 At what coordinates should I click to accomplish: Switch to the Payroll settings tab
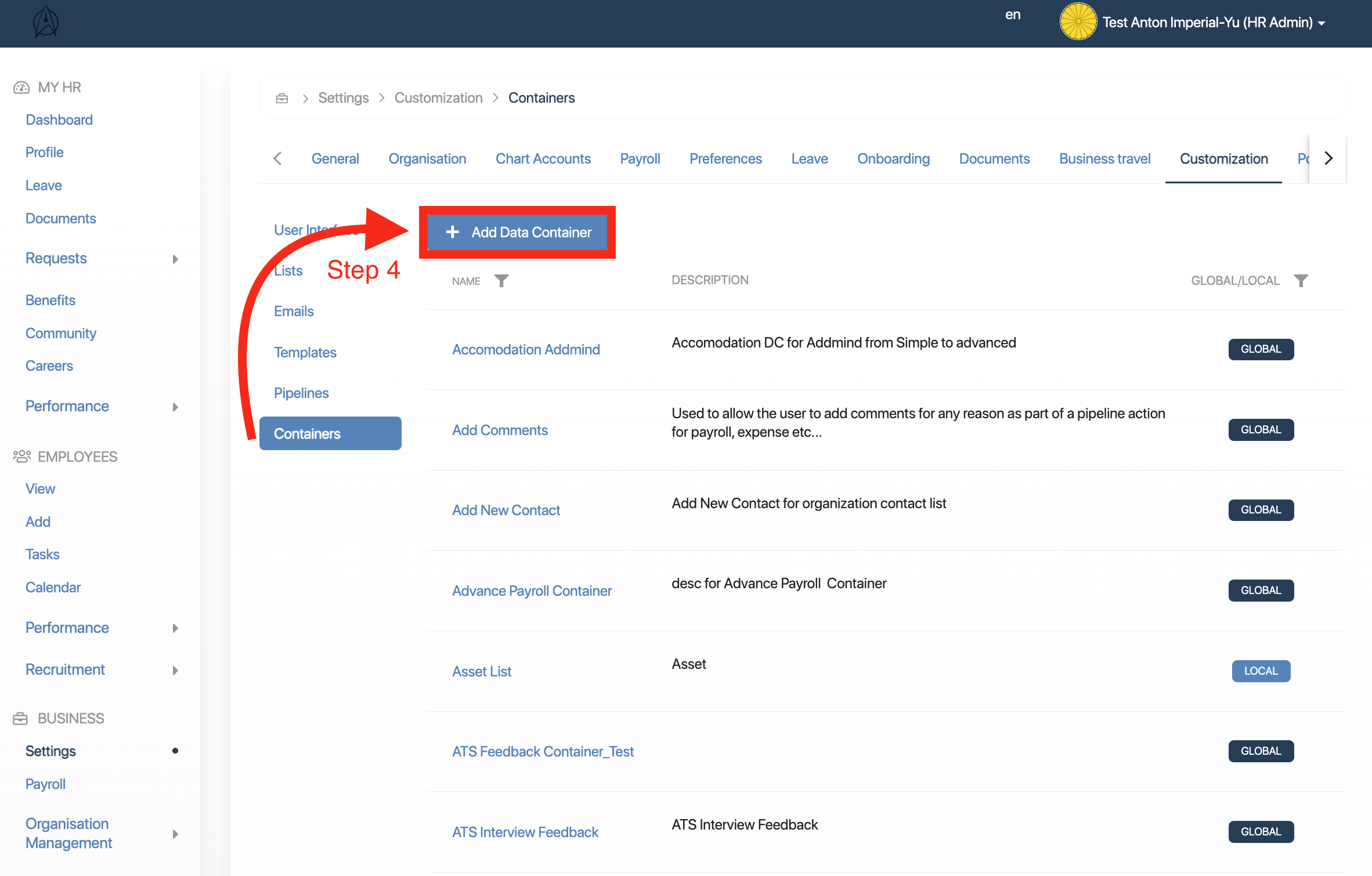coord(640,158)
